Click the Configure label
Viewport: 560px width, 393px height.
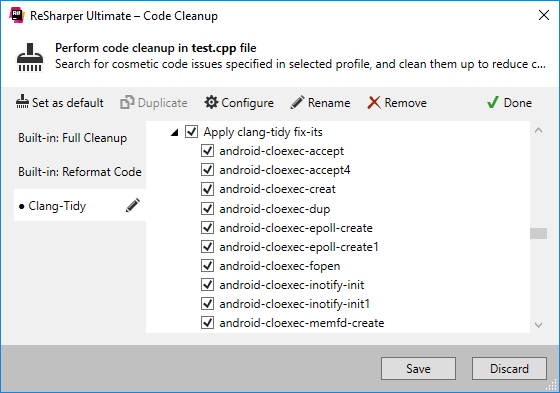click(x=248, y=103)
